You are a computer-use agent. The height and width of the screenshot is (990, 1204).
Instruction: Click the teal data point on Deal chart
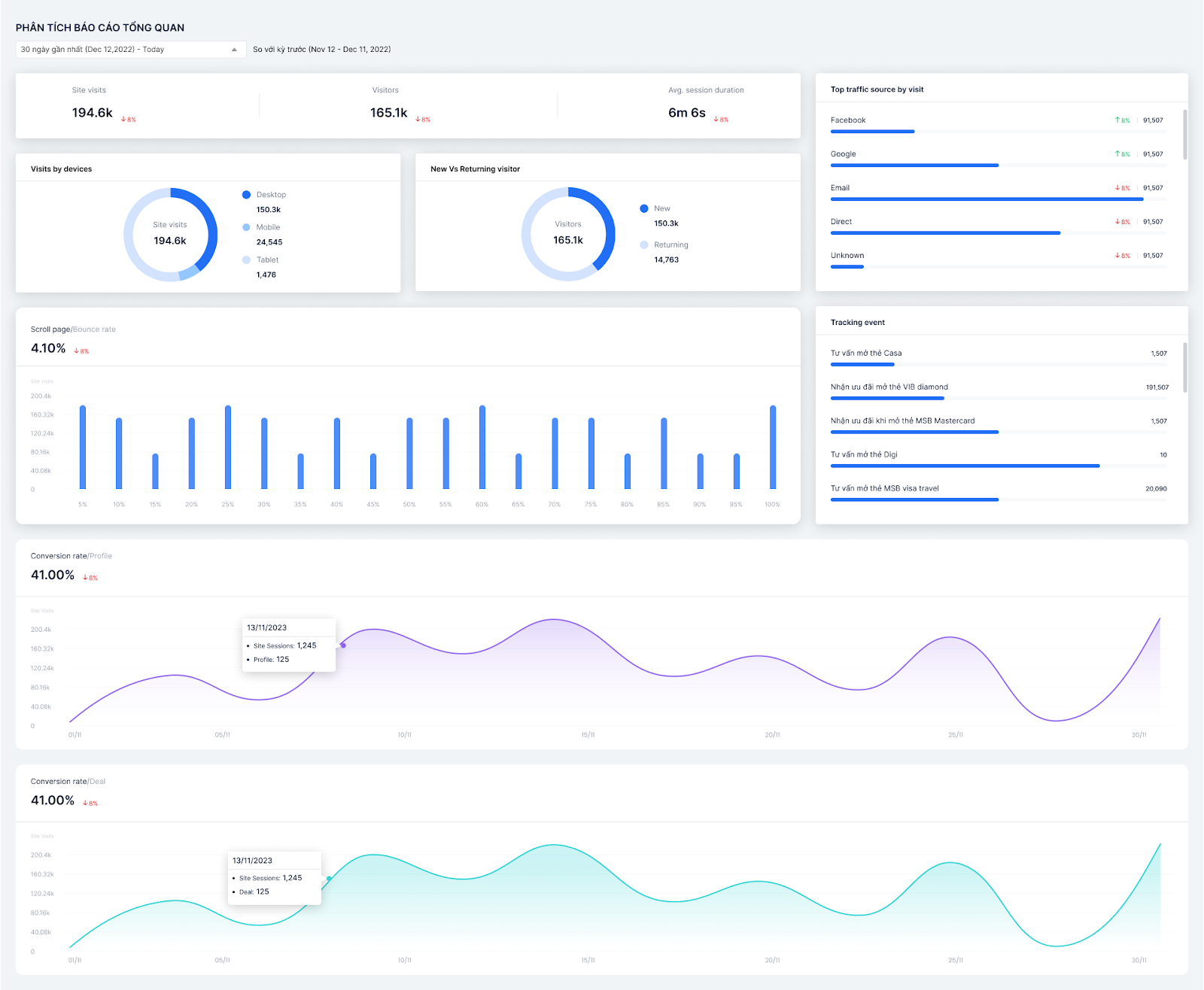(x=329, y=879)
